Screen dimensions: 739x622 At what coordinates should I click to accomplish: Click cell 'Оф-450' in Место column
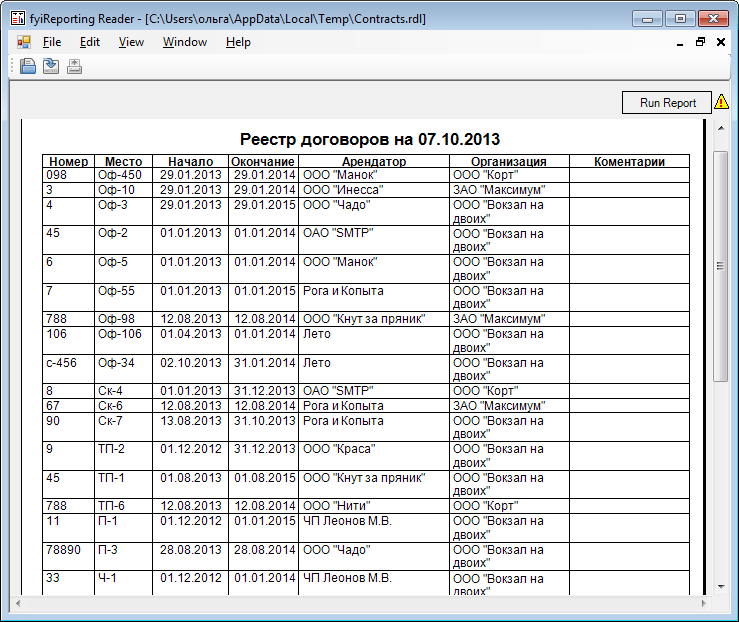(123, 175)
